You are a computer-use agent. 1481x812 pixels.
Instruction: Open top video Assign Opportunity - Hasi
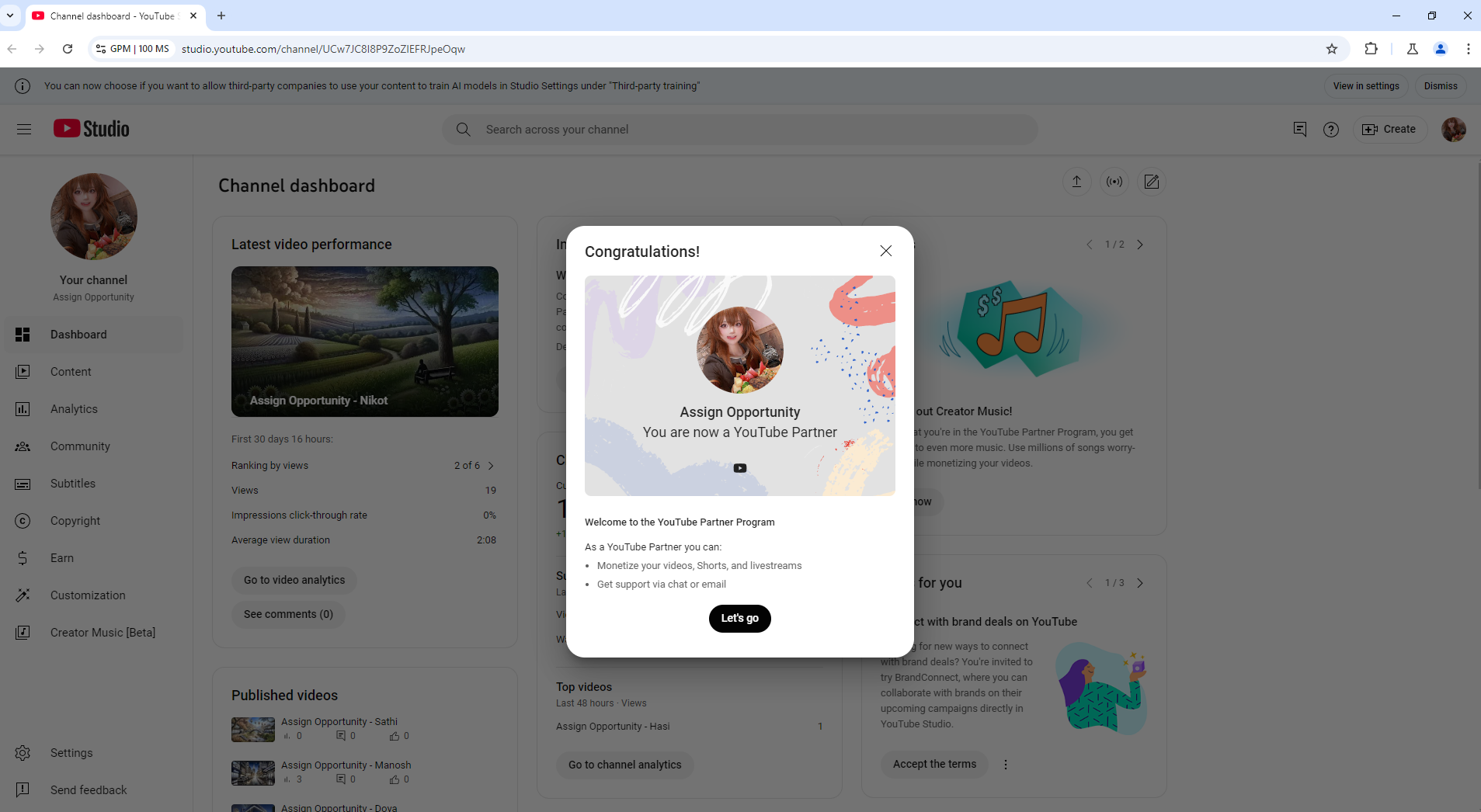(x=613, y=727)
